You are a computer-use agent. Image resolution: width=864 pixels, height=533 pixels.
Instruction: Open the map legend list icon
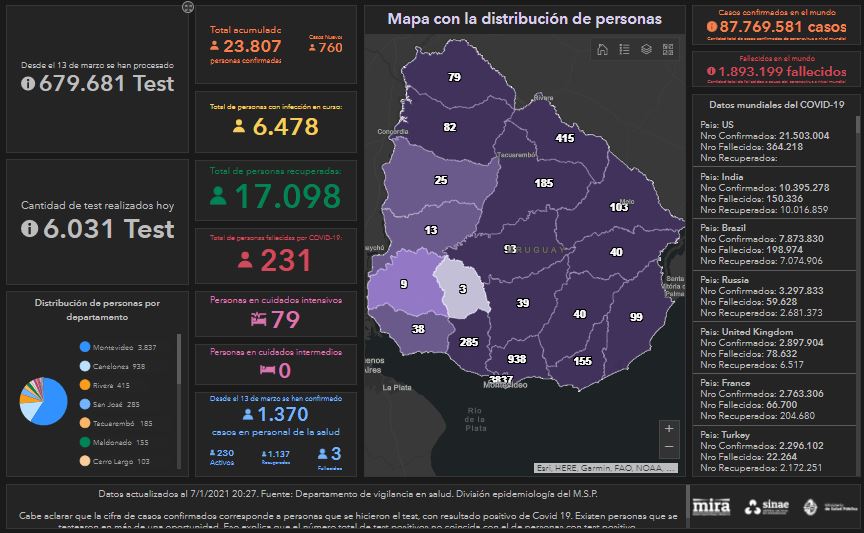pos(624,49)
